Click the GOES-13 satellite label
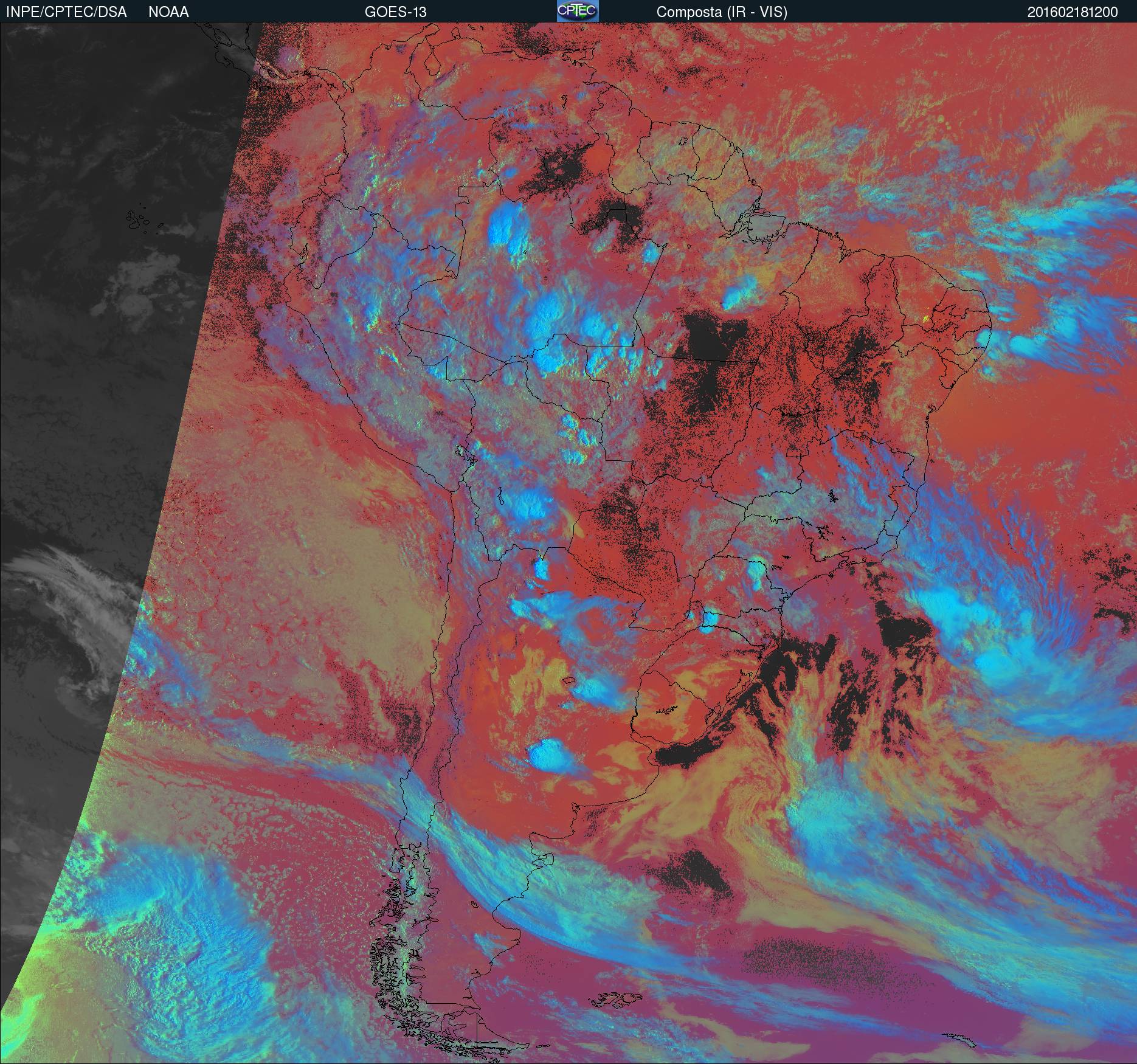1137x1064 pixels. 395,12
